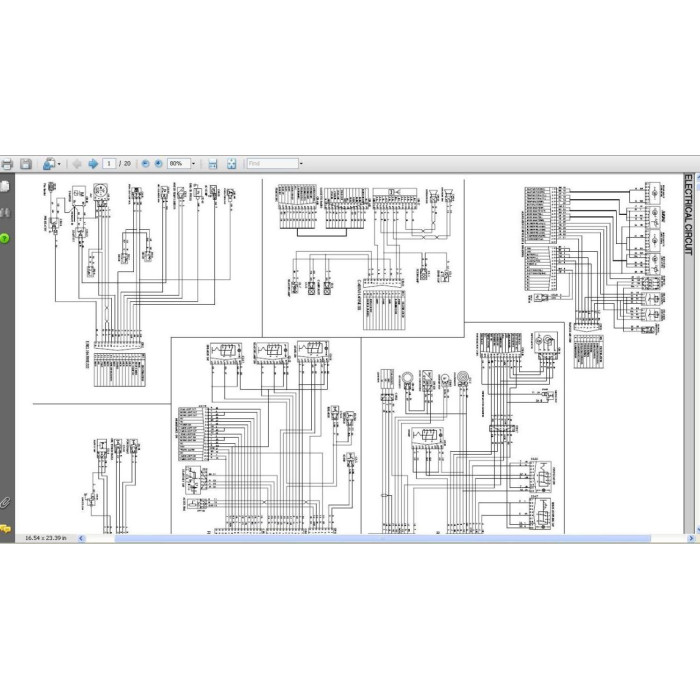The height and width of the screenshot is (700, 700).
Task: Click the zoom out minus button
Action: click(x=145, y=164)
